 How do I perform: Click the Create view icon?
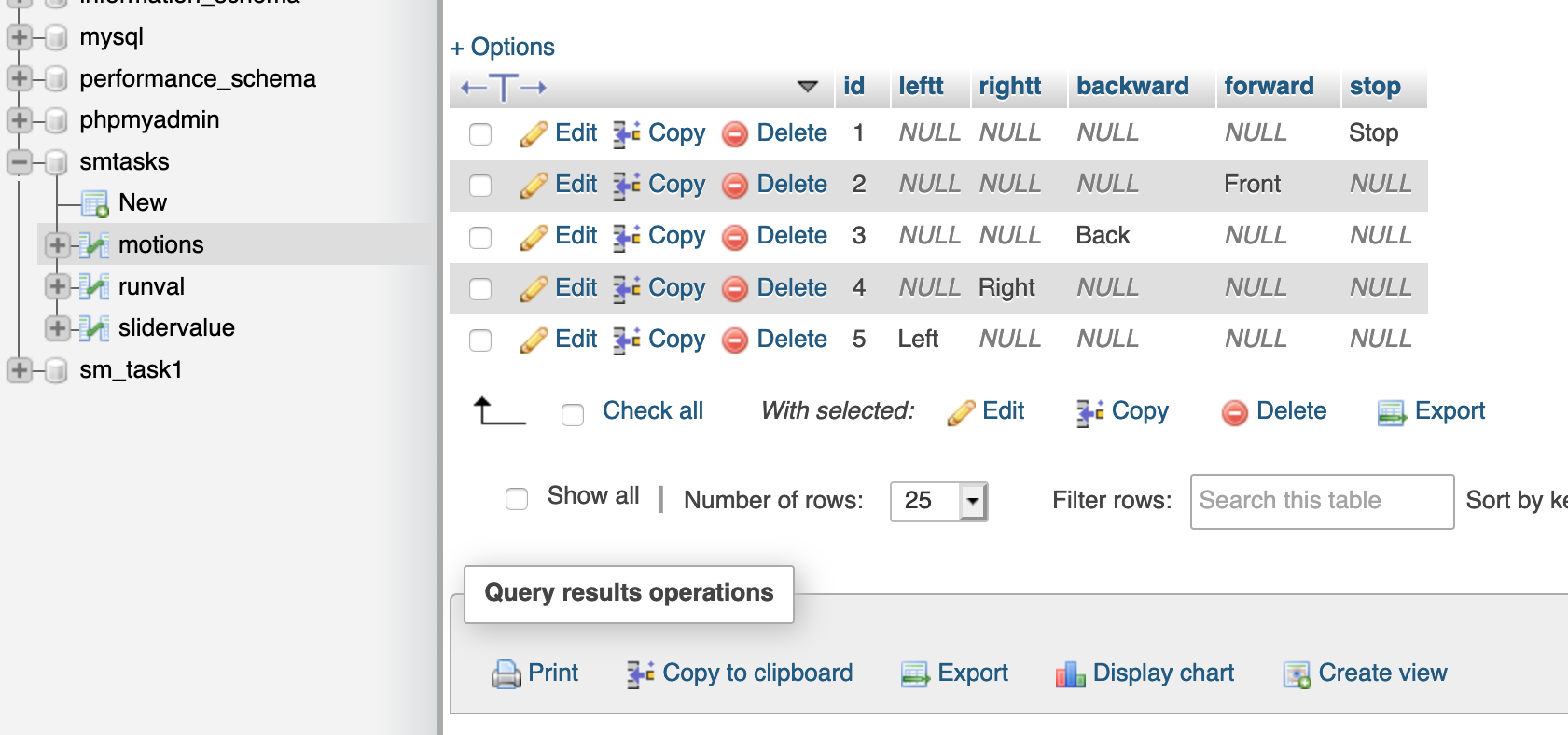[1297, 673]
